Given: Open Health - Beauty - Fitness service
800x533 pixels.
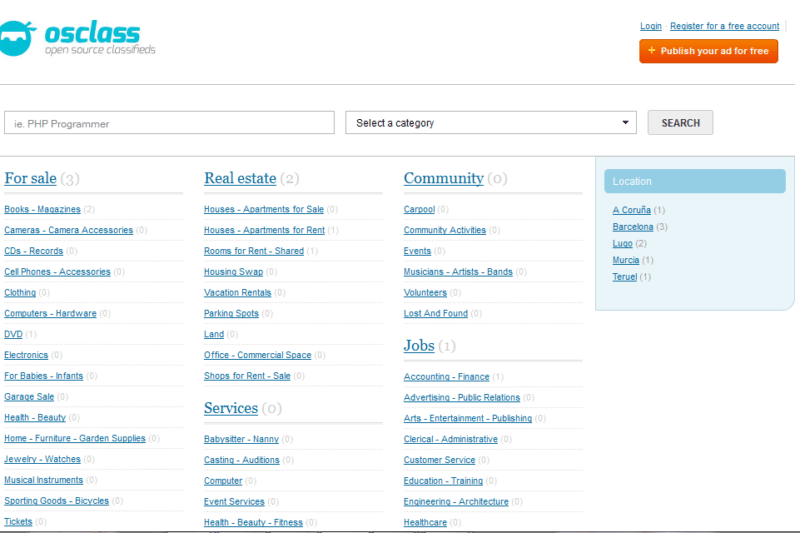Looking at the screenshot, I should [x=253, y=522].
